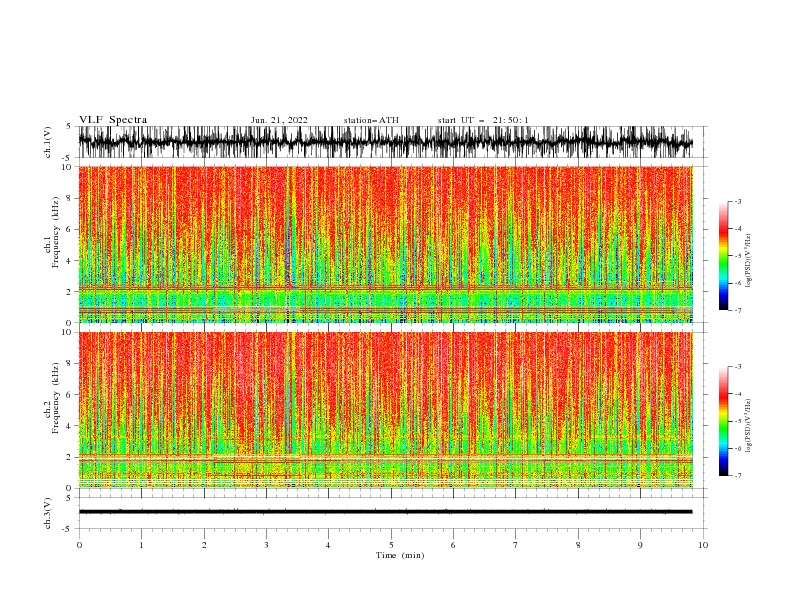Image resolution: width=792 pixels, height=612 pixels.
Task: Click the "2" frequency tick of ch.1 spectrogram
Action: coord(70,292)
